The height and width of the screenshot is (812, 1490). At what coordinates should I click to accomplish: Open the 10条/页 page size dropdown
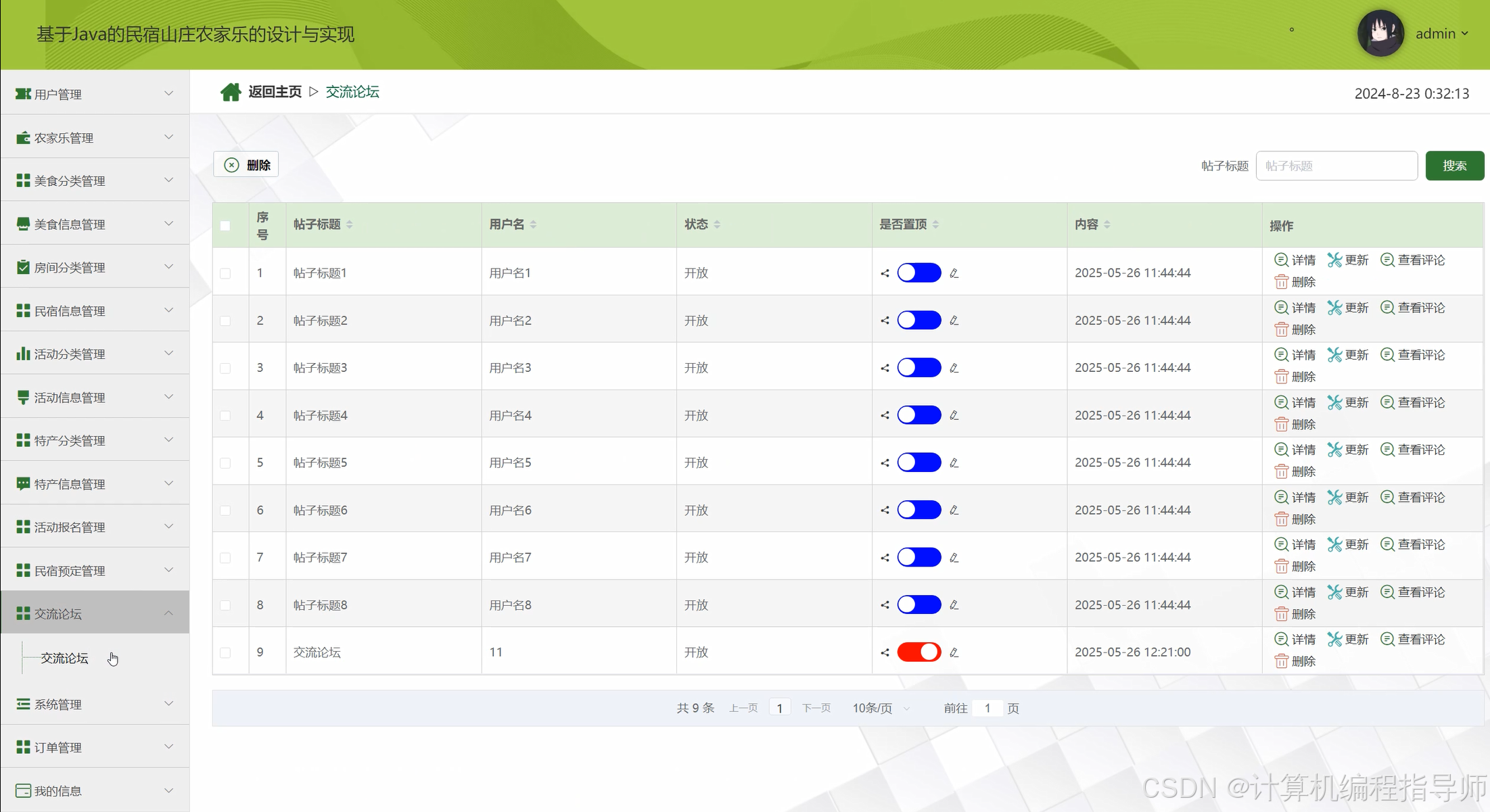(881, 708)
